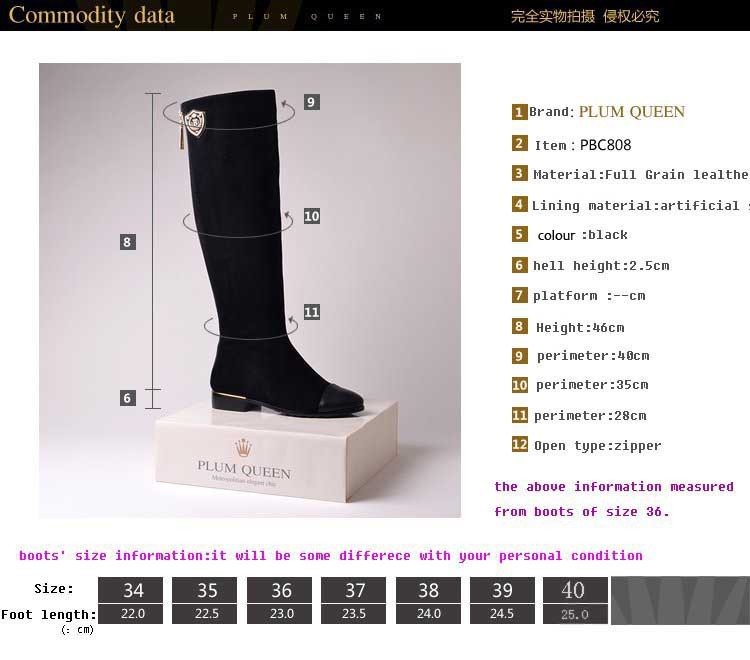This screenshot has width=750, height=660.
Task: Pick size 40 tile
Action: (x=575, y=590)
